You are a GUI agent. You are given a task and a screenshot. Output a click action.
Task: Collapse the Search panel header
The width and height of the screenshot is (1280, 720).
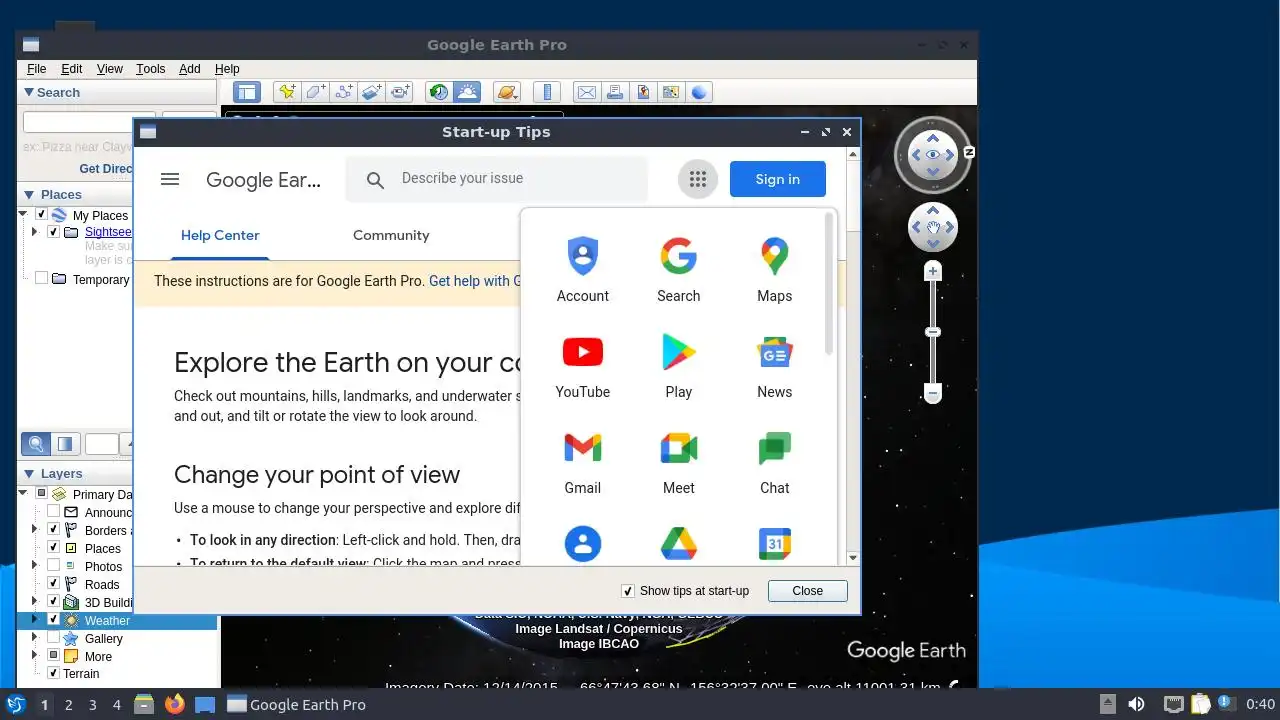point(117,92)
